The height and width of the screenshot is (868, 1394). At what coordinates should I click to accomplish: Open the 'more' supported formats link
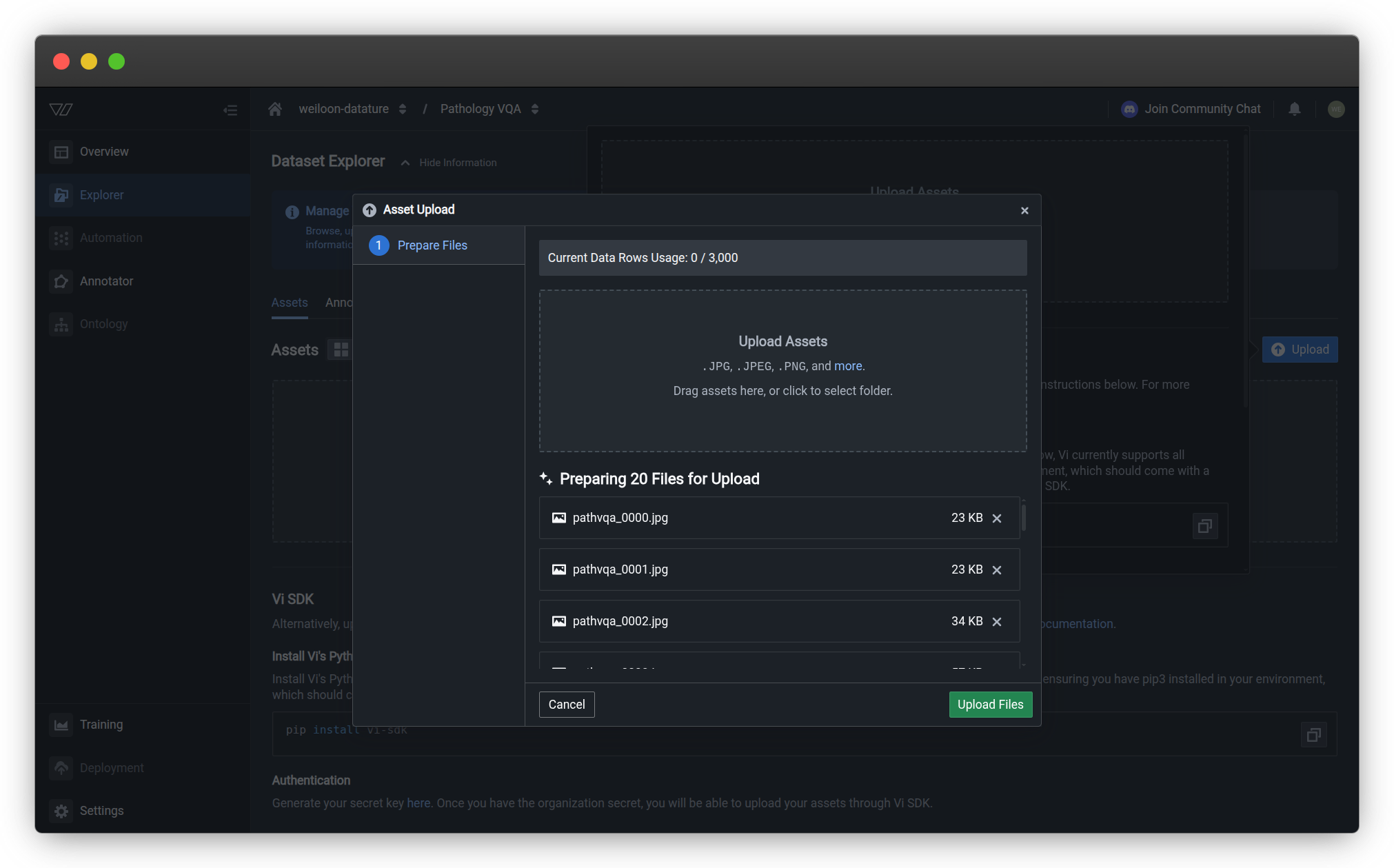[x=847, y=366]
